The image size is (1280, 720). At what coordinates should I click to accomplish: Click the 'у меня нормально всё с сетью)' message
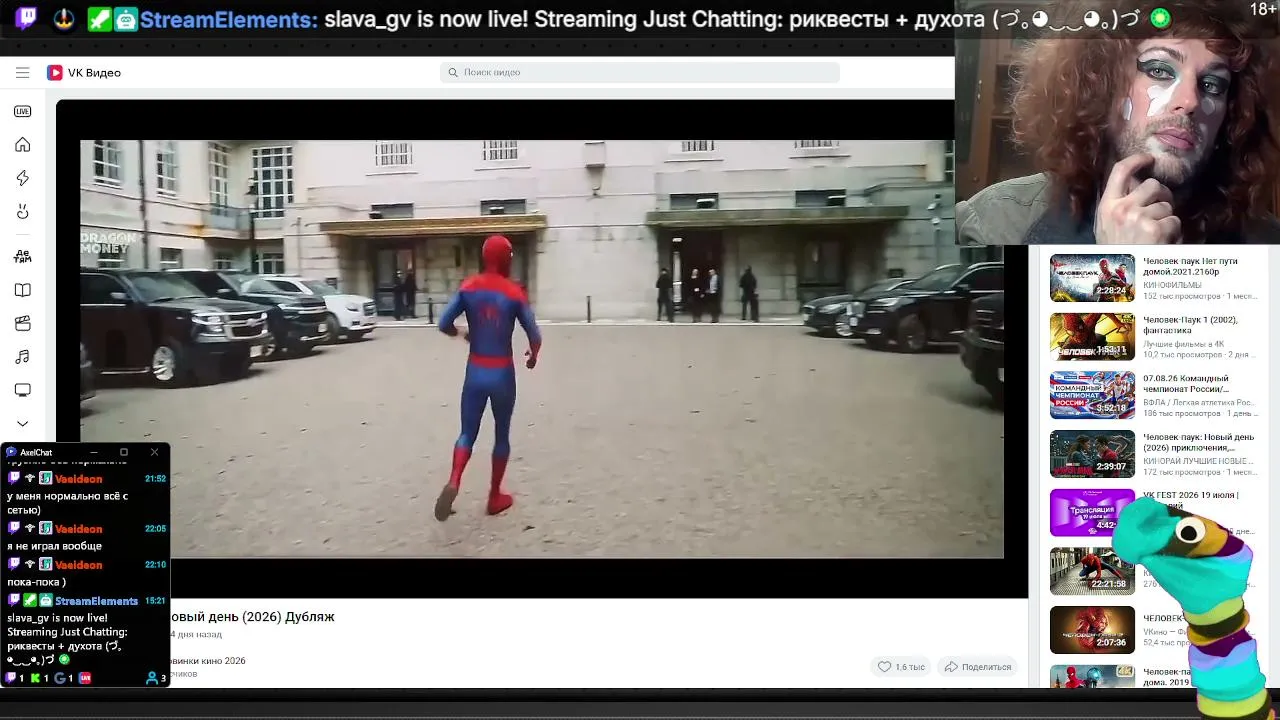pos(67,503)
